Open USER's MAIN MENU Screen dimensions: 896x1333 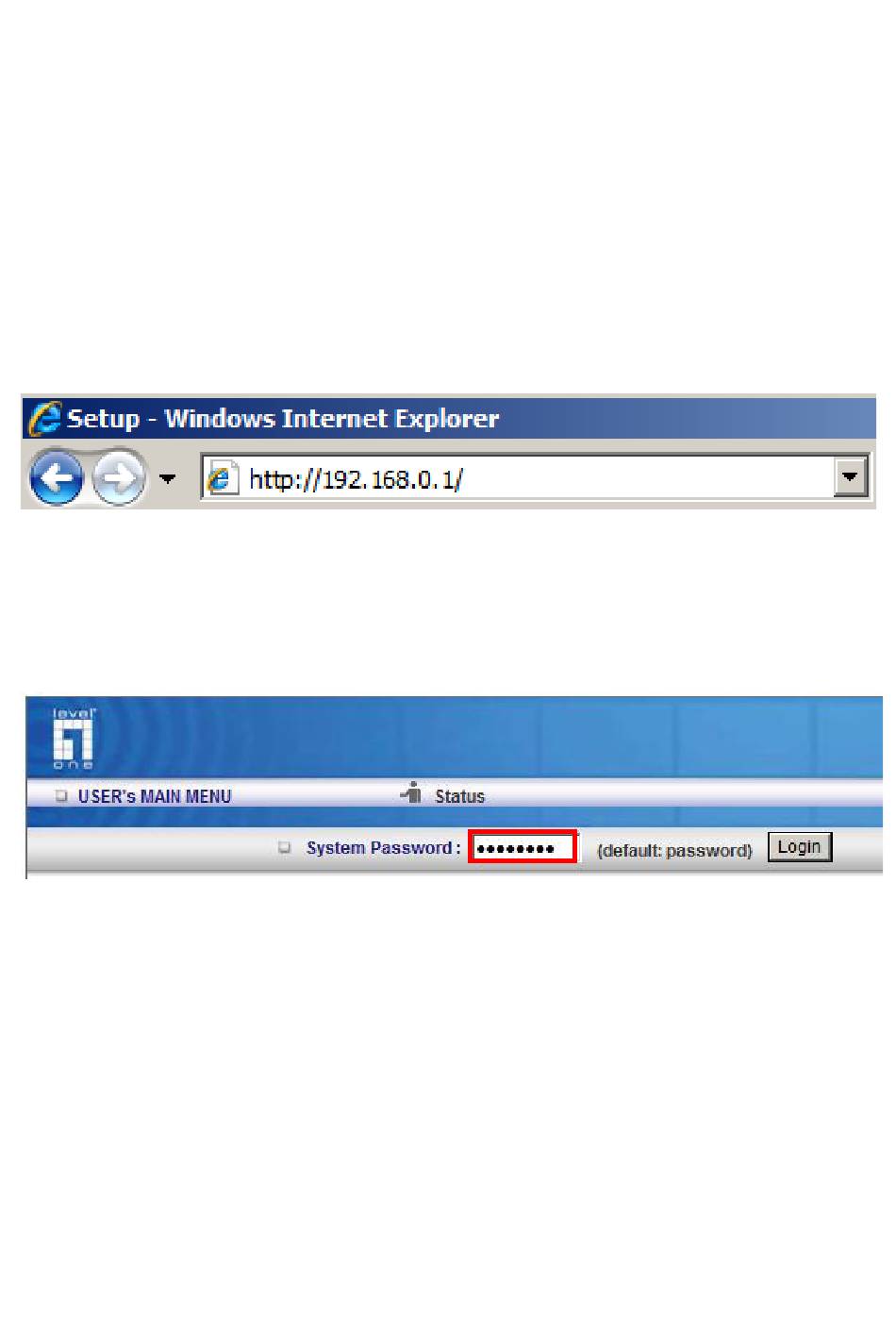[155, 796]
